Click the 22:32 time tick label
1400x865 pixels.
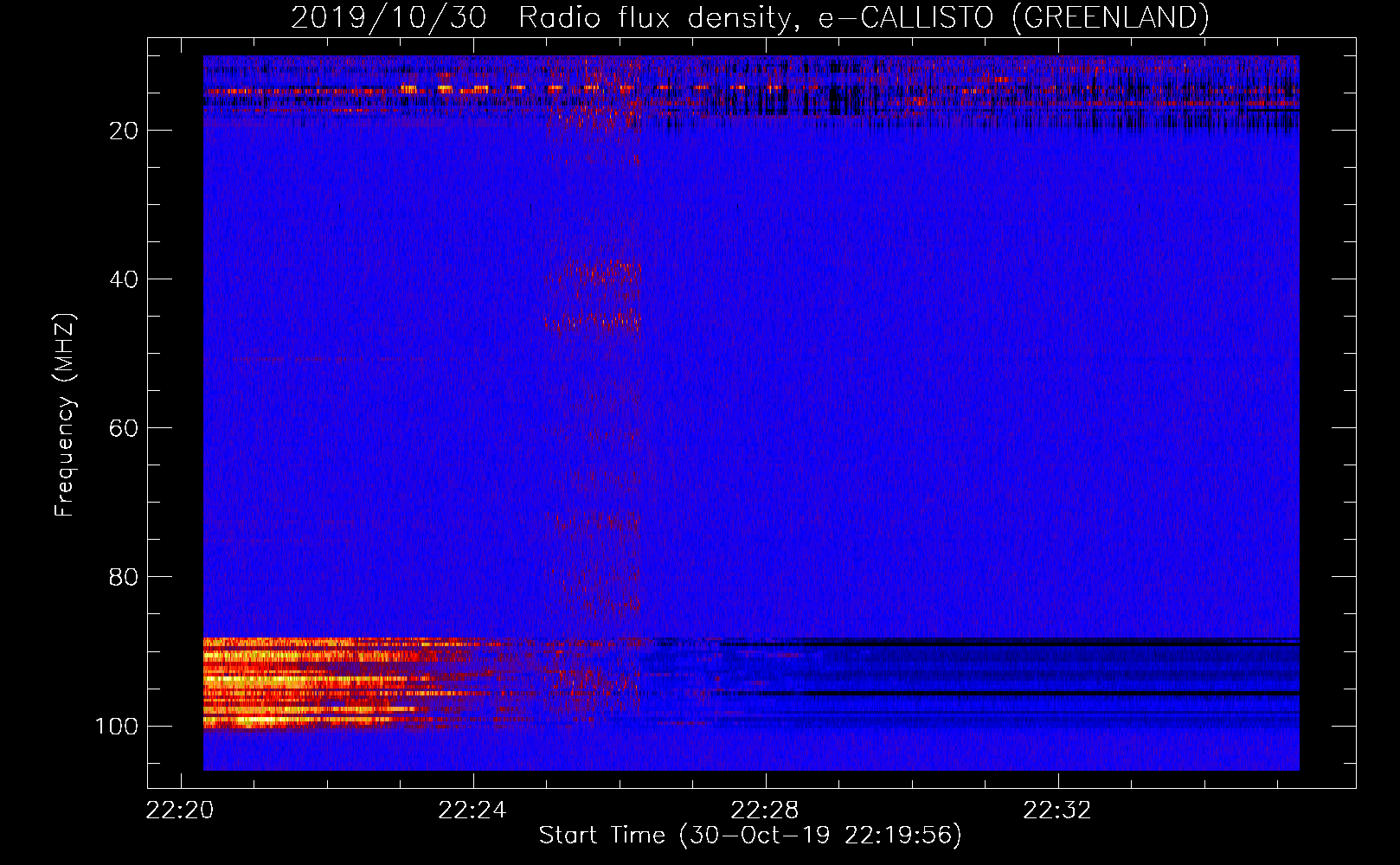(1057, 811)
